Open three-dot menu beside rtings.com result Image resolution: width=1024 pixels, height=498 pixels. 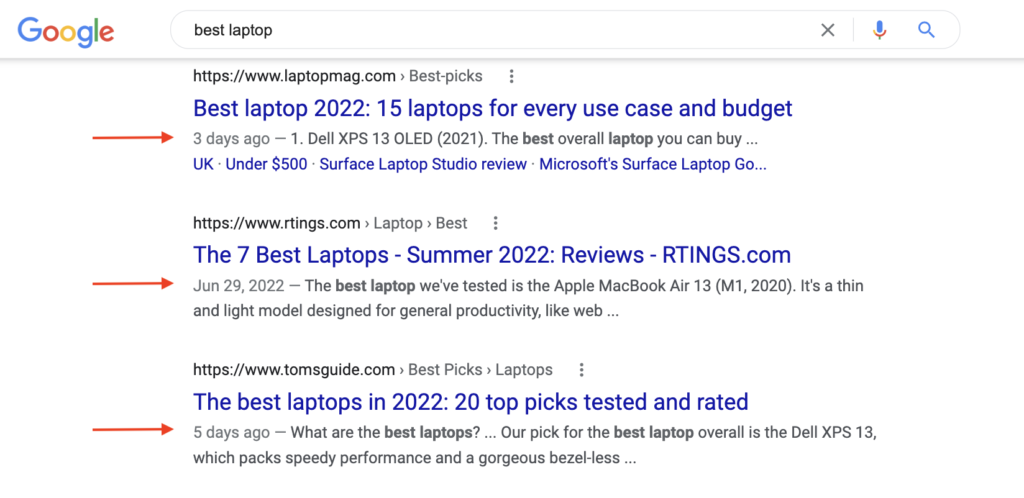click(496, 224)
